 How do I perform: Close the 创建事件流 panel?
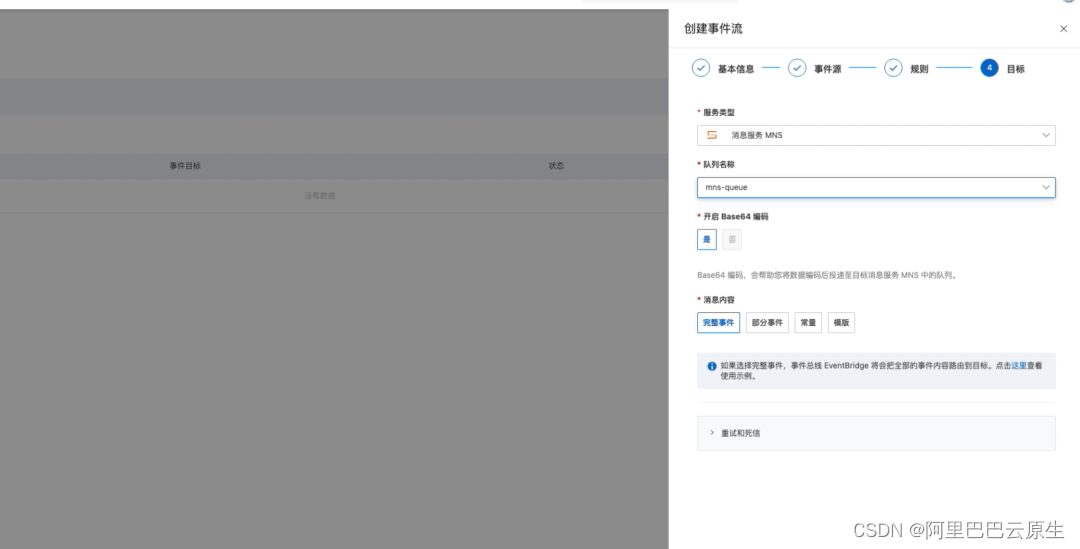1063,29
